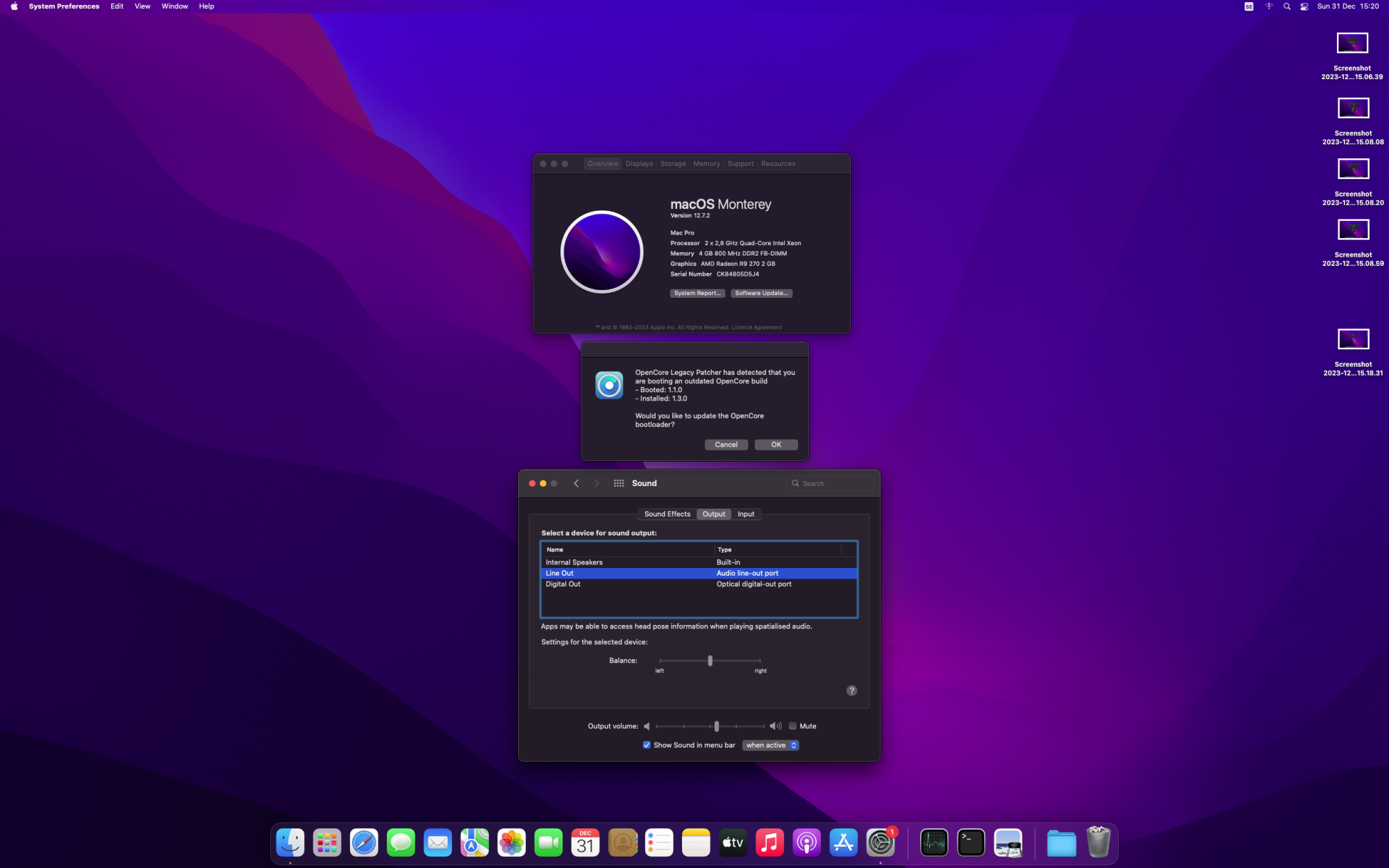This screenshot has height=868, width=1389.
Task: Switch to the Sound Effects tab
Action: (x=667, y=514)
